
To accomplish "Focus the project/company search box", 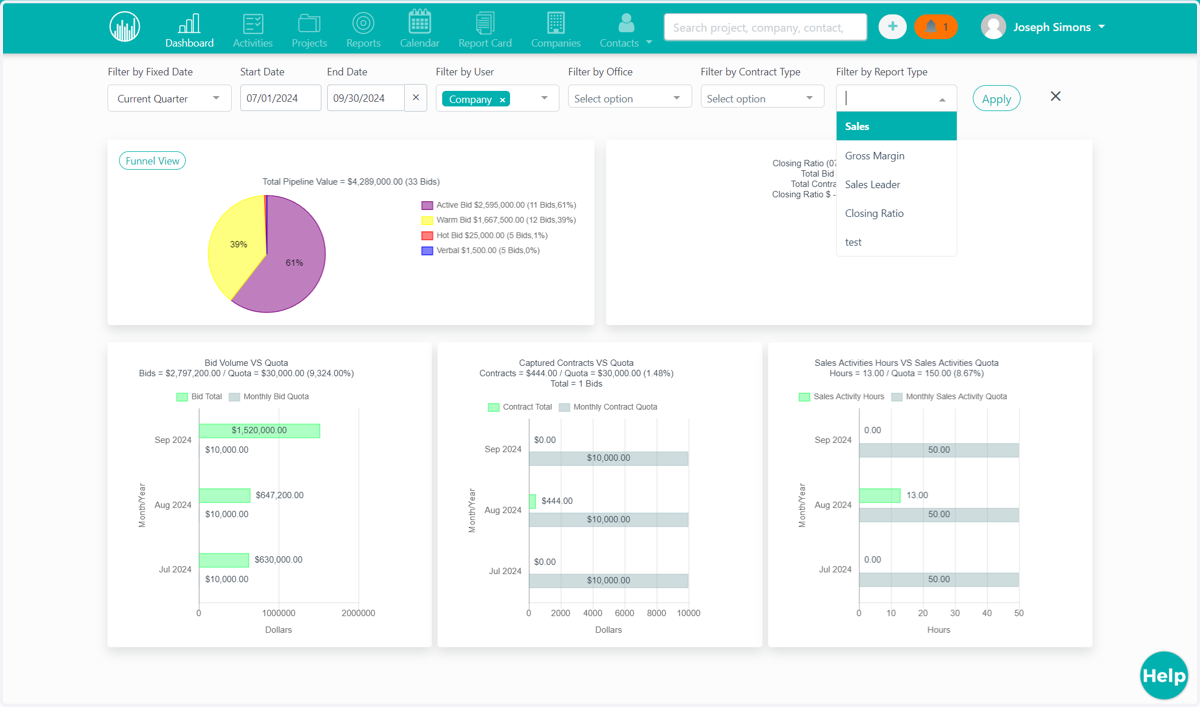I will (766, 27).
